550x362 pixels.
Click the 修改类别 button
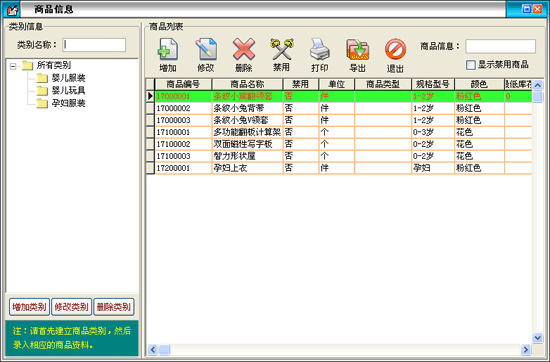72,307
